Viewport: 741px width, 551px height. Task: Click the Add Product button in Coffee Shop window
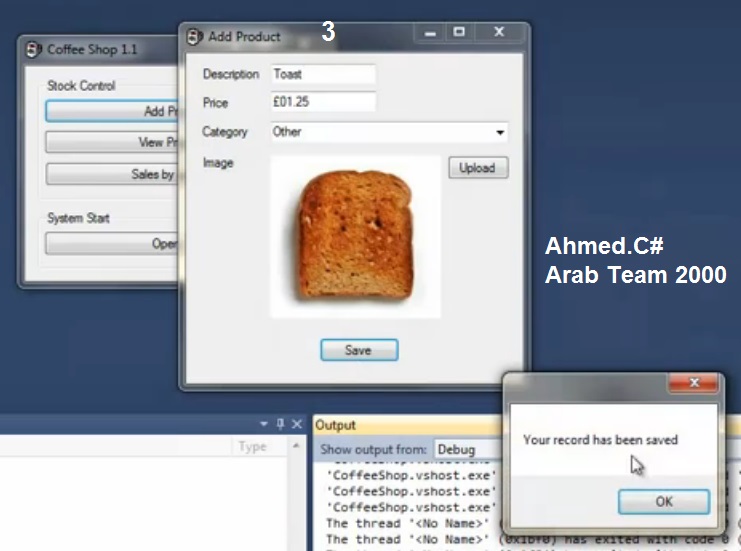pyautogui.click(x=112, y=111)
